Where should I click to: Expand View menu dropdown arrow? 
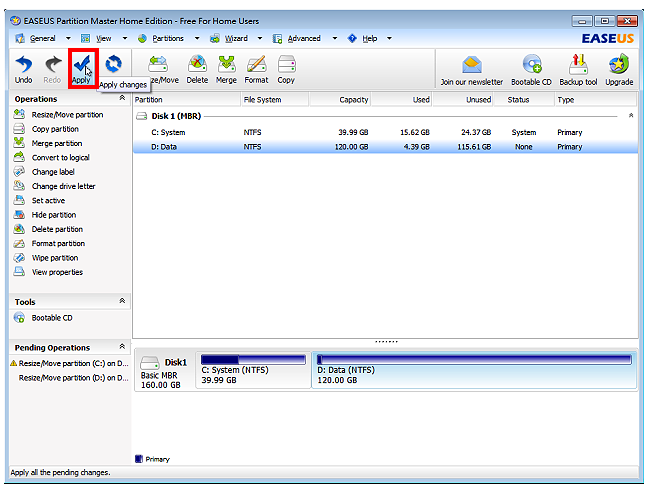tap(125, 38)
